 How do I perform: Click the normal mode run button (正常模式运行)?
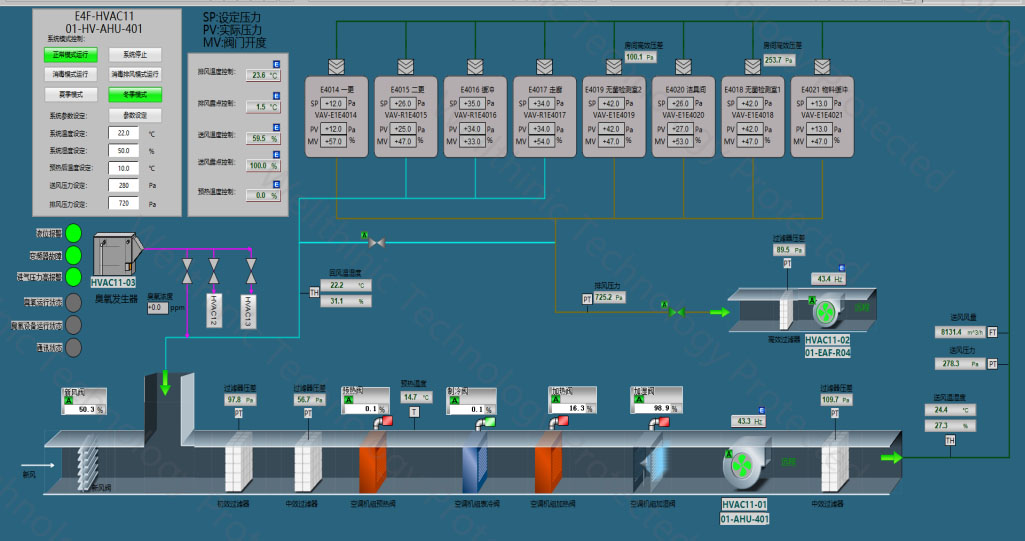[71, 55]
